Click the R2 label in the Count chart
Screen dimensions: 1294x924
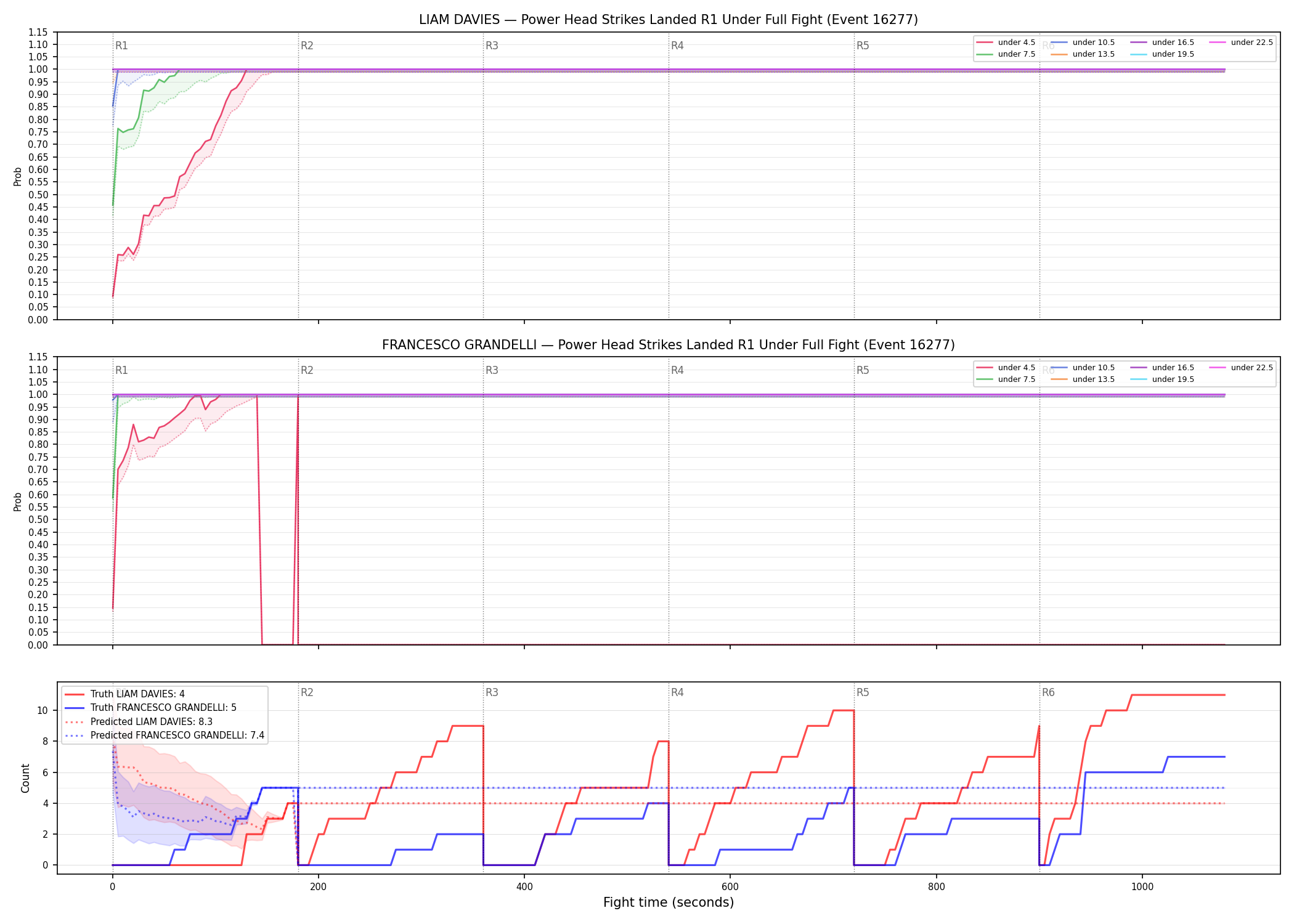click(307, 692)
